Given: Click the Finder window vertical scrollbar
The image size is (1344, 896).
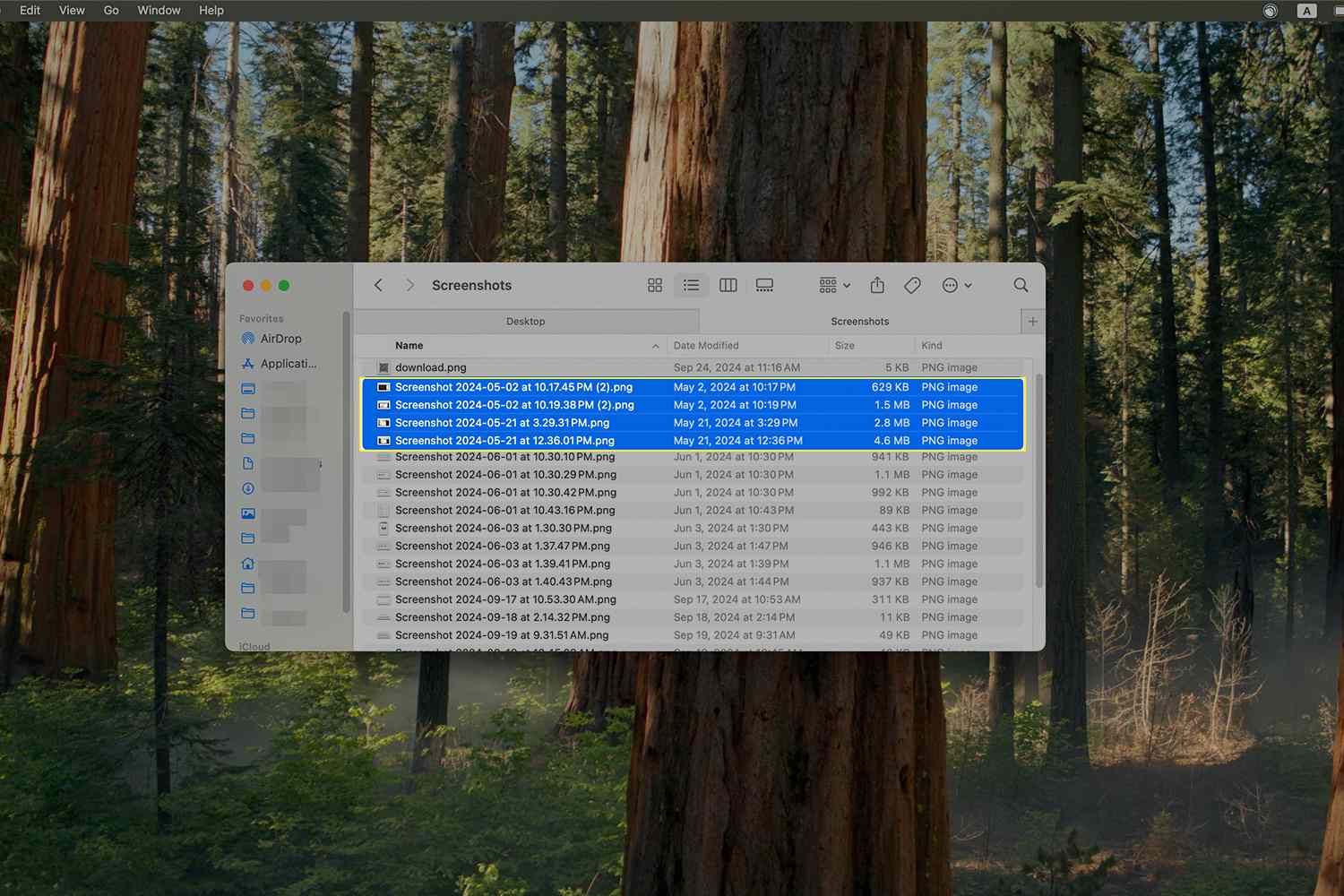Looking at the screenshot, I should click(1038, 482).
